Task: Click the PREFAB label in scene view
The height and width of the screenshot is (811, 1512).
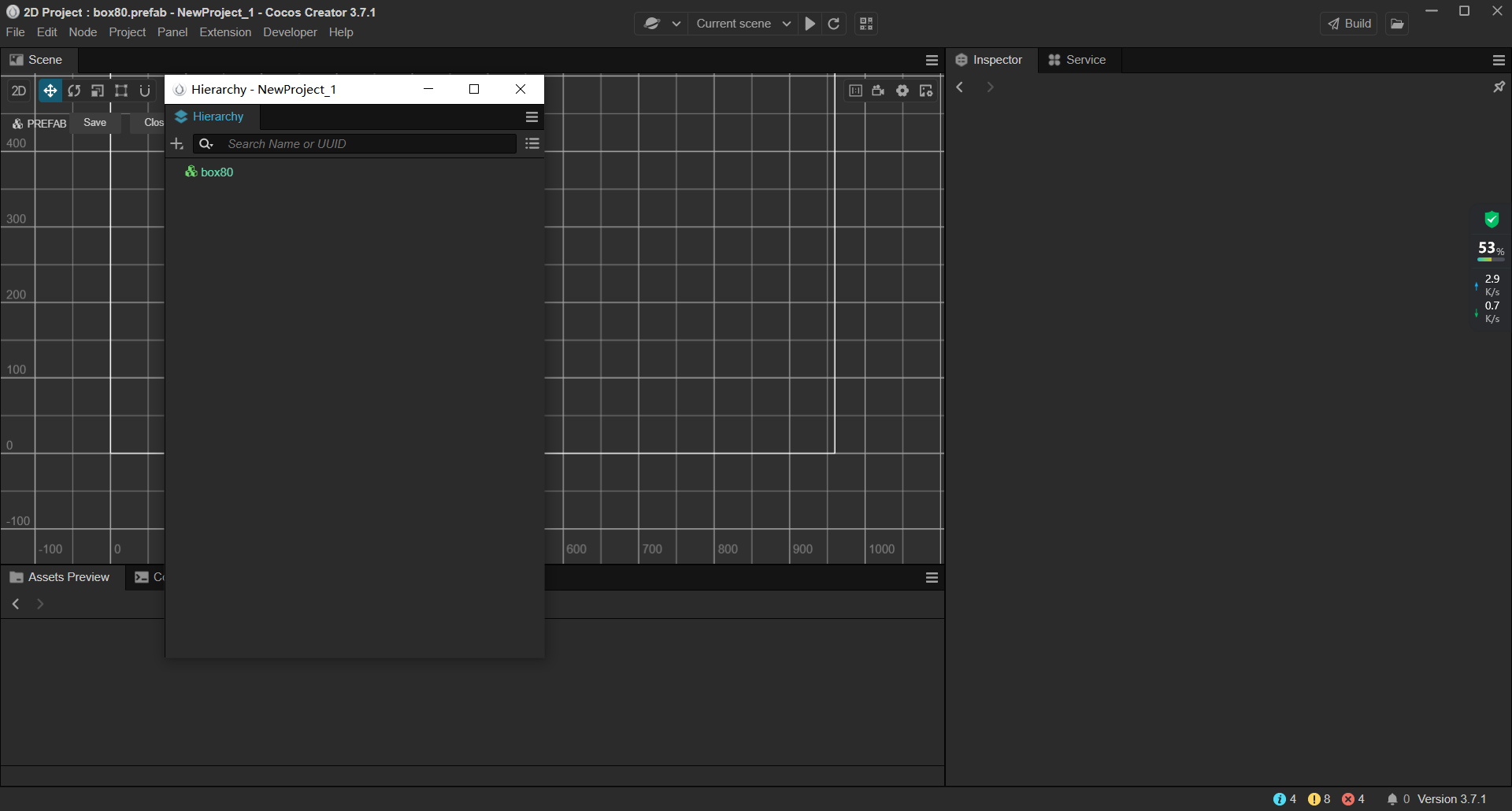Action: 39,124
